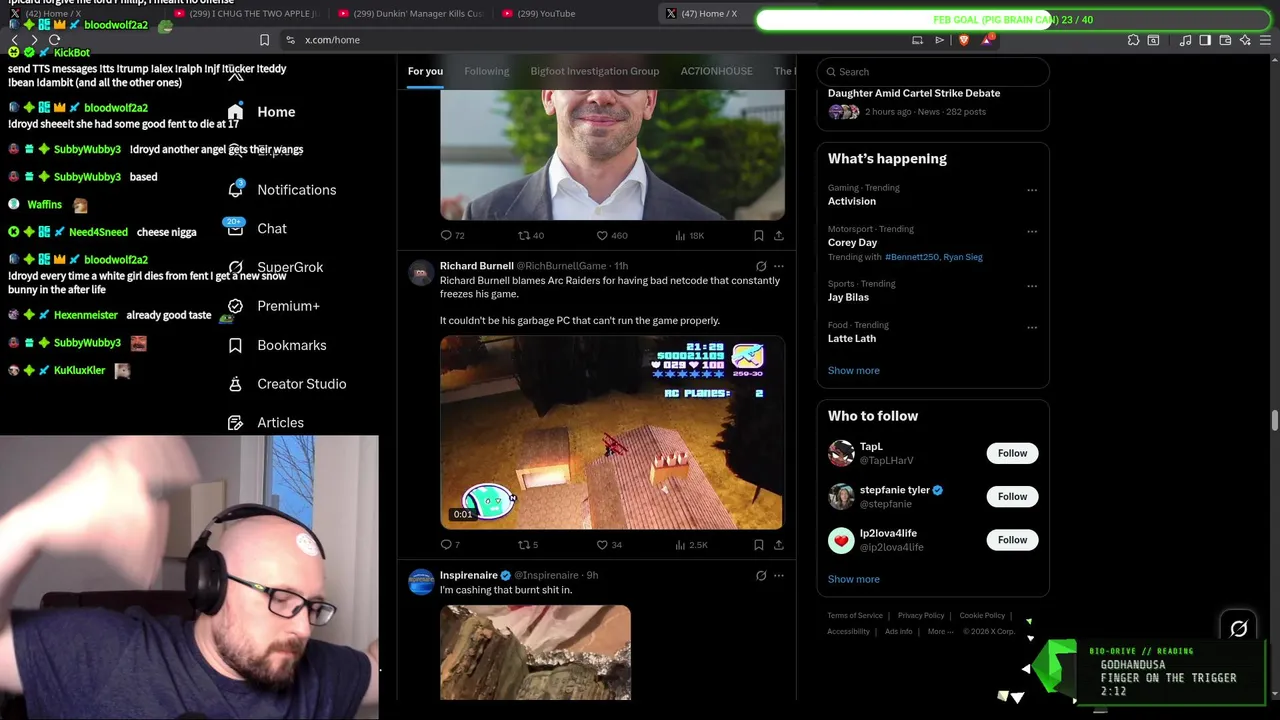Open more options on Inspirenaire post
This screenshot has width=1280, height=720.
tap(779, 576)
